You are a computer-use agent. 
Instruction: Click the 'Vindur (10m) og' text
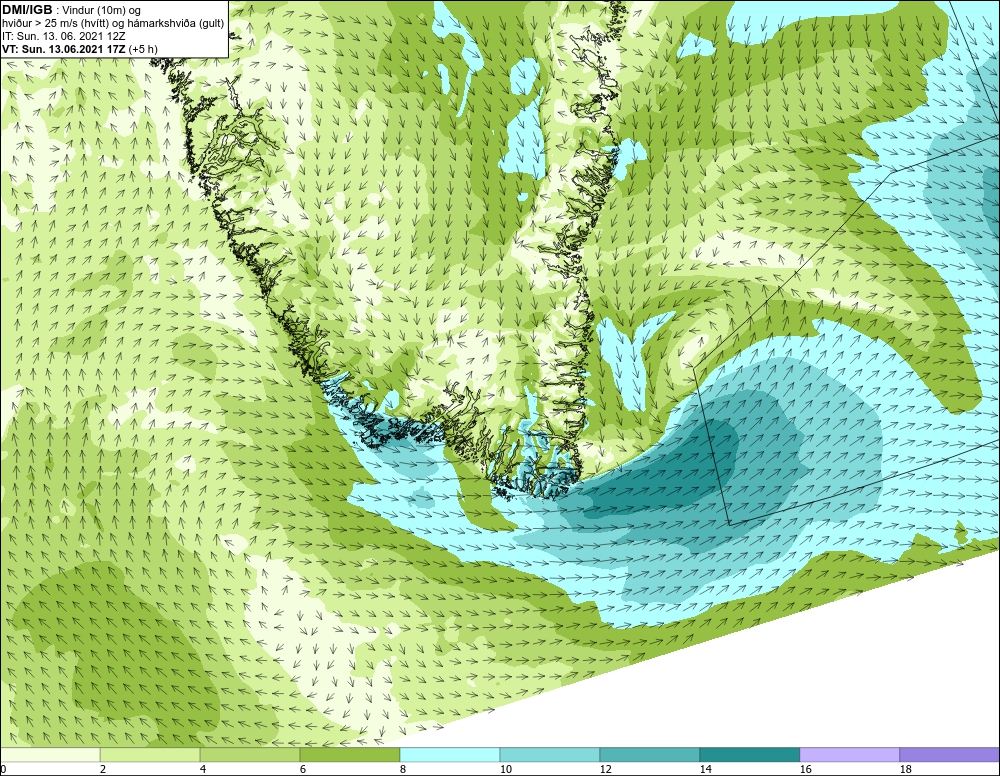101,10
